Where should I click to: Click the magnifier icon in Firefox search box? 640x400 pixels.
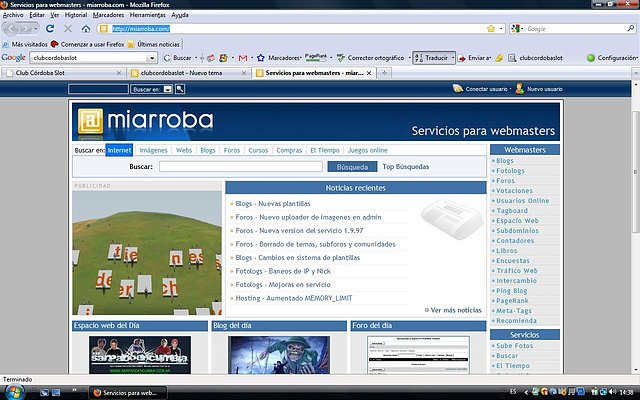tap(631, 29)
